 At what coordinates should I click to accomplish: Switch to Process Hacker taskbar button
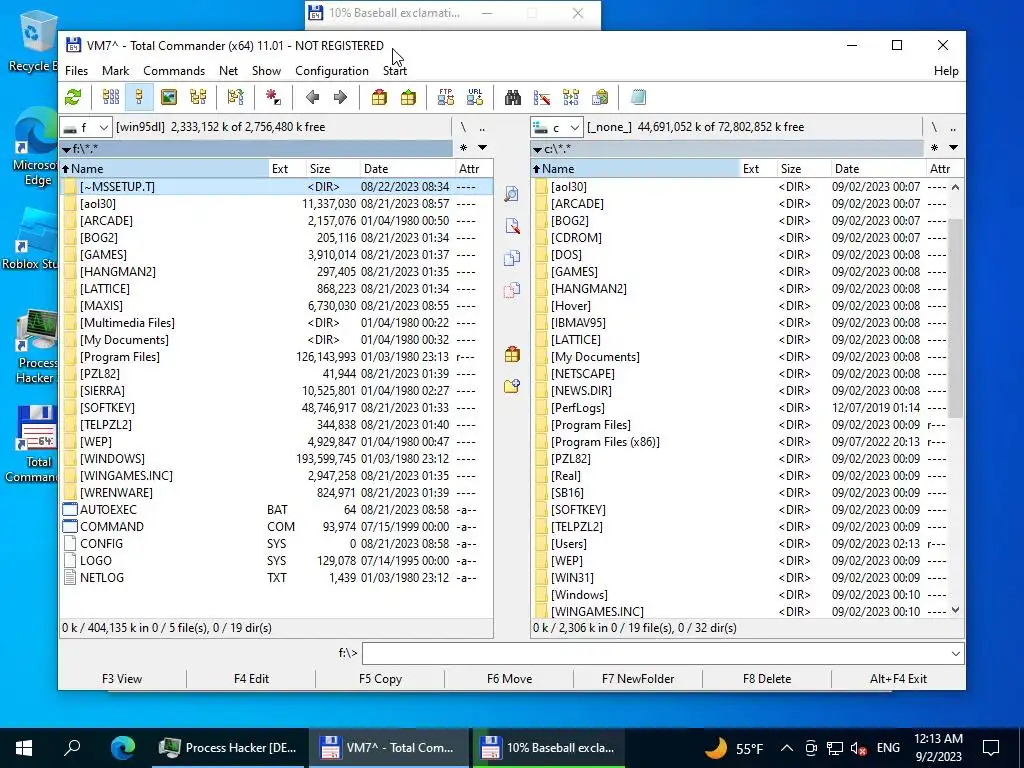tap(228, 748)
